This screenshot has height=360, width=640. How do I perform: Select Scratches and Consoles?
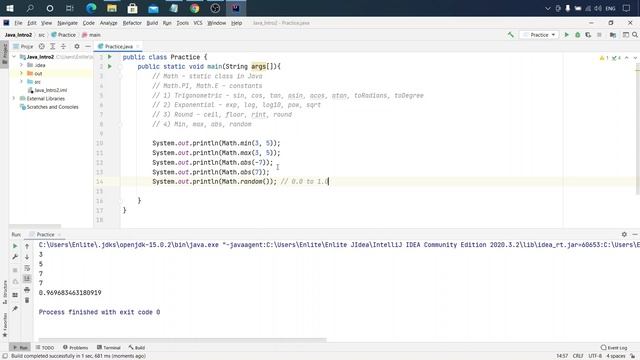tap(49, 107)
